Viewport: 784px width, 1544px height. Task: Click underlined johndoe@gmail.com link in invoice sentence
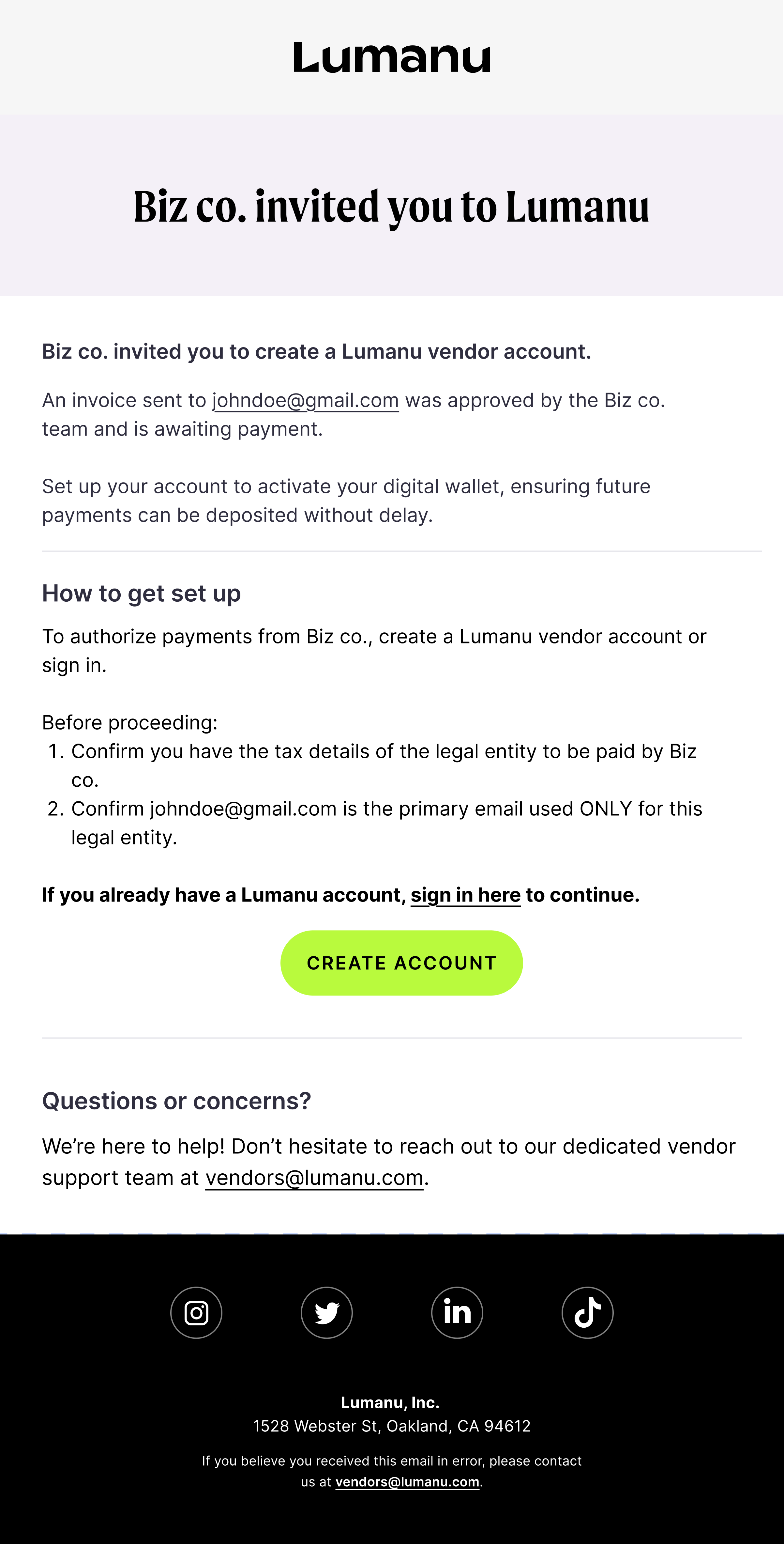click(306, 400)
